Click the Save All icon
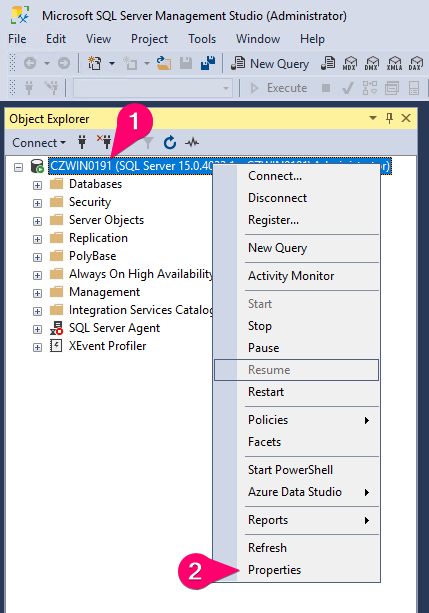429x613 pixels. (208, 63)
